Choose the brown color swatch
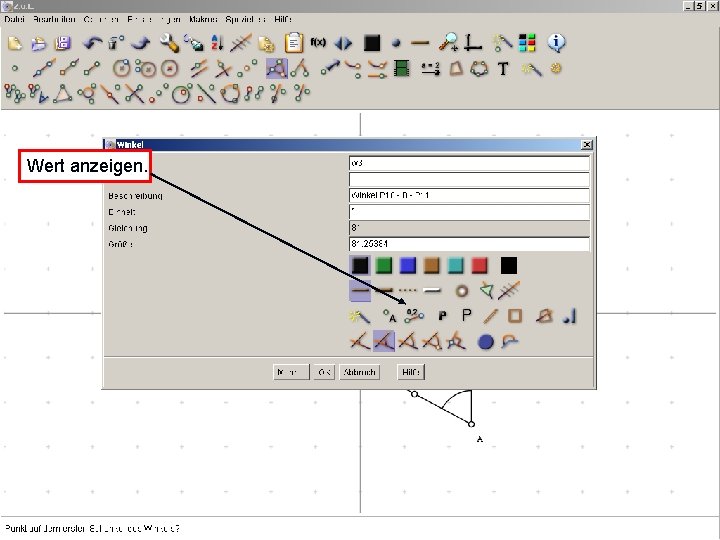The image size is (720, 540). pos(432,265)
